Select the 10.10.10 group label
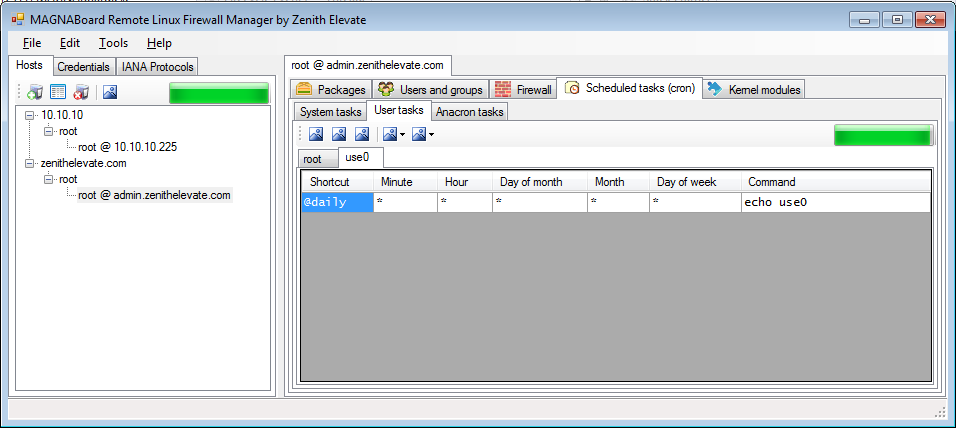This screenshot has width=956, height=428. pos(62,115)
